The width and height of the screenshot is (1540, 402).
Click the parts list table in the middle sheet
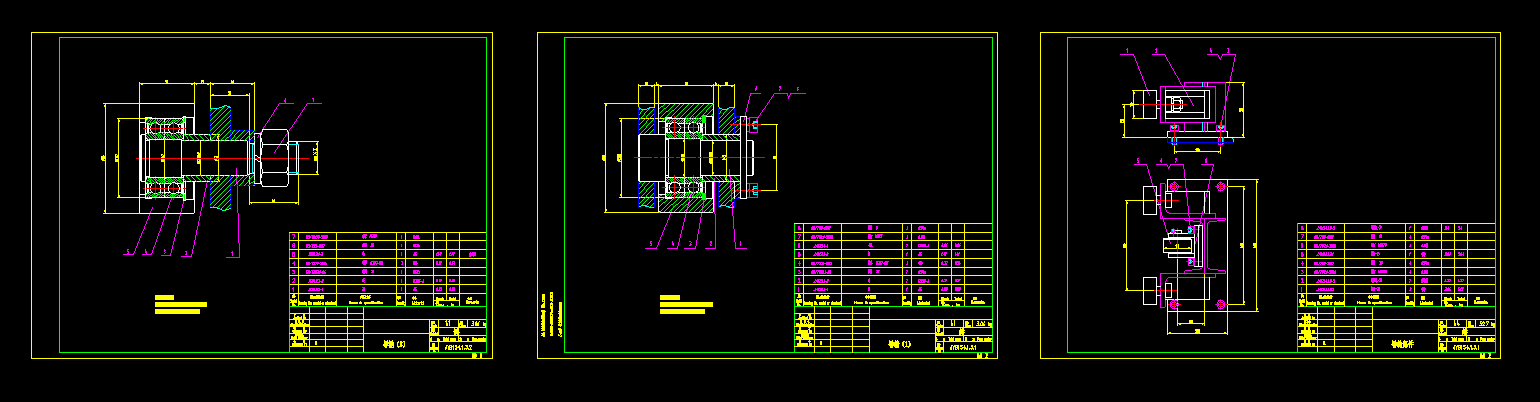(x=893, y=264)
